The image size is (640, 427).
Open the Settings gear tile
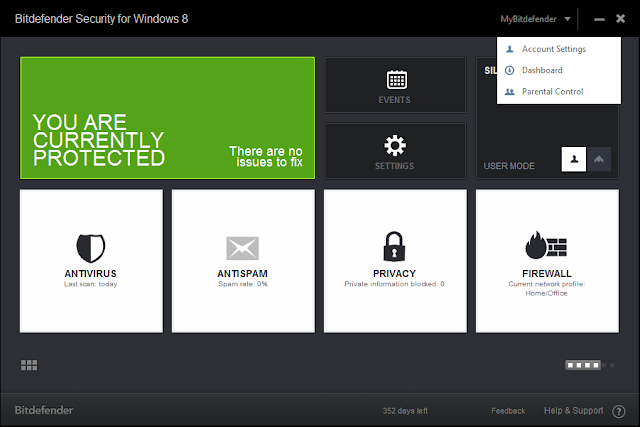click(395, 151)
